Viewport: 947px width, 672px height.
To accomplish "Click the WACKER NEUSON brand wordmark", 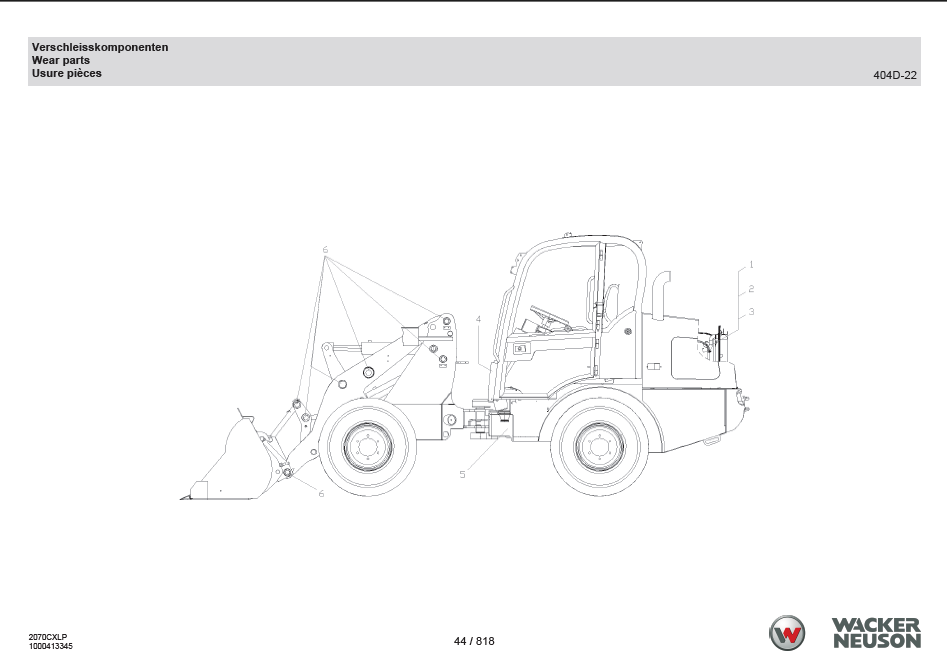I will (x=876, y=633).
